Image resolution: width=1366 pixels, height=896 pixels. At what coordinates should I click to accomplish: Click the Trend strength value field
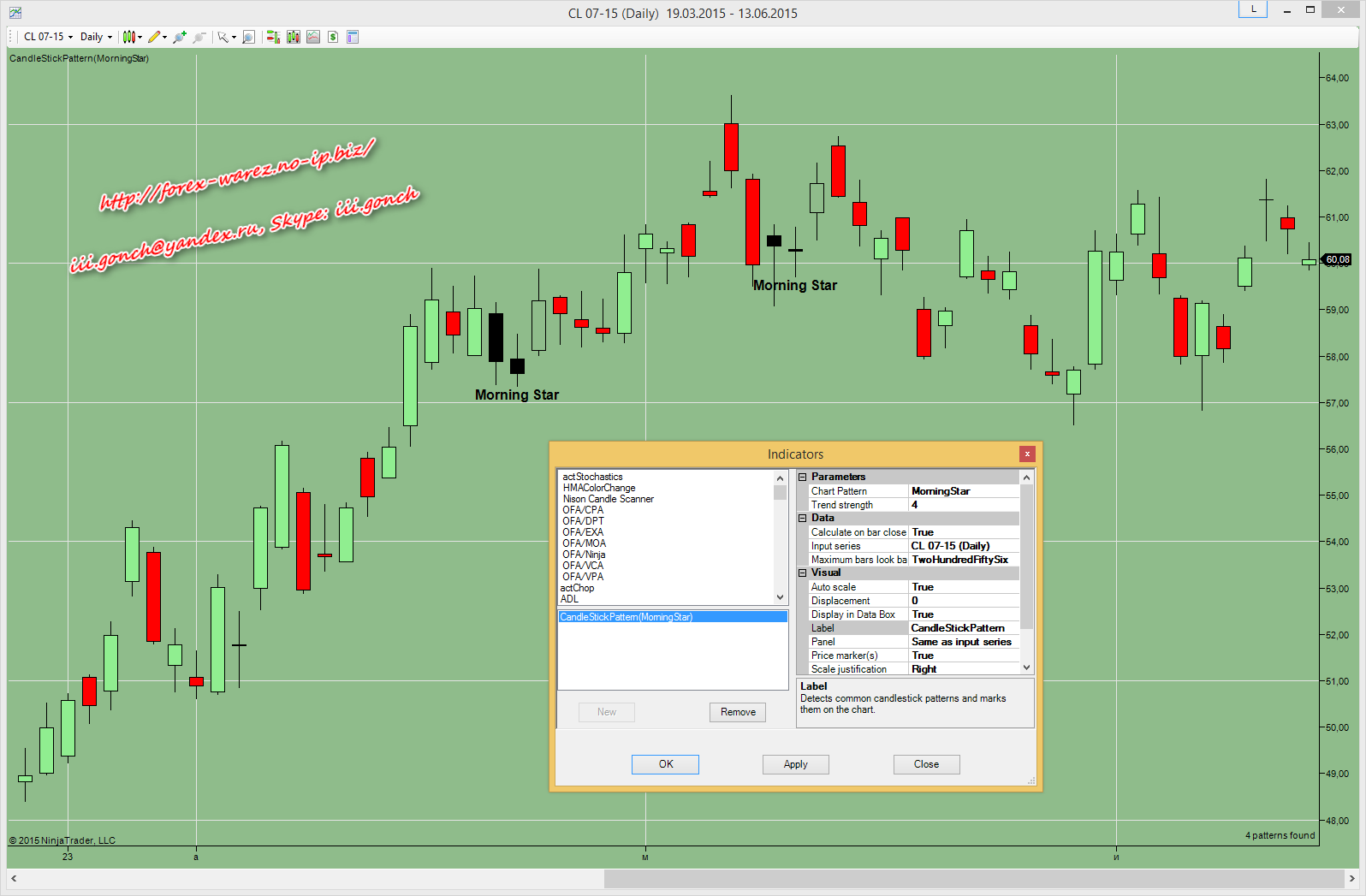(x=963, y=505)
